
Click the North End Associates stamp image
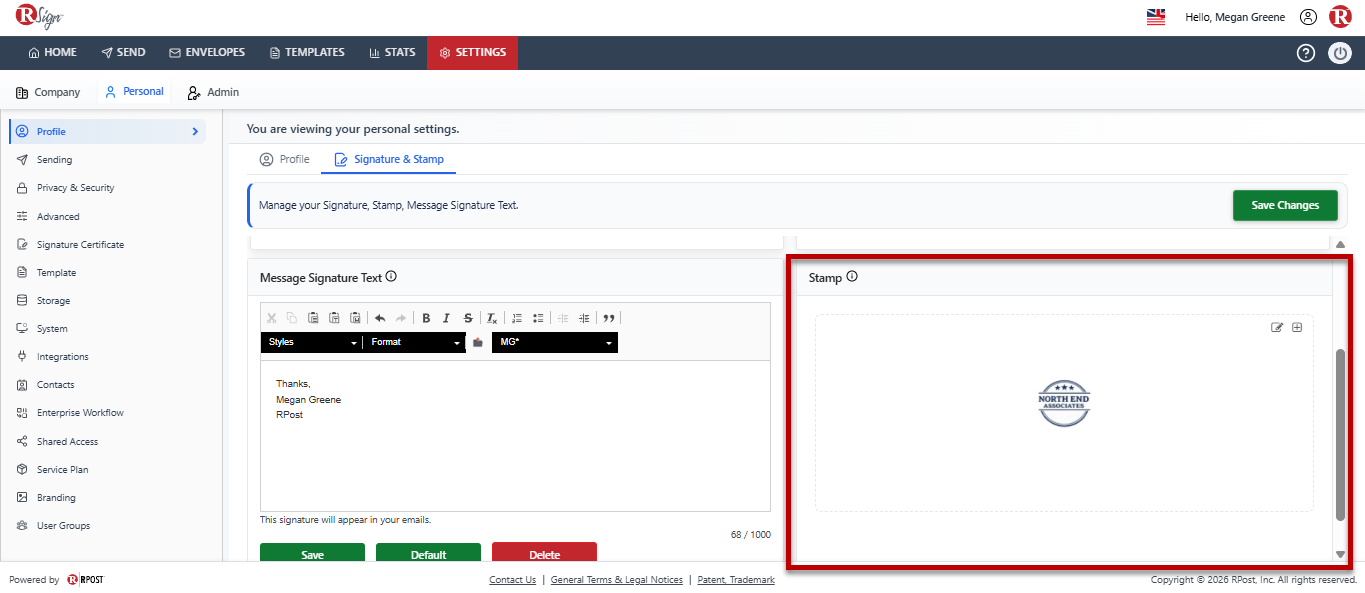[x=1064, y=404]
